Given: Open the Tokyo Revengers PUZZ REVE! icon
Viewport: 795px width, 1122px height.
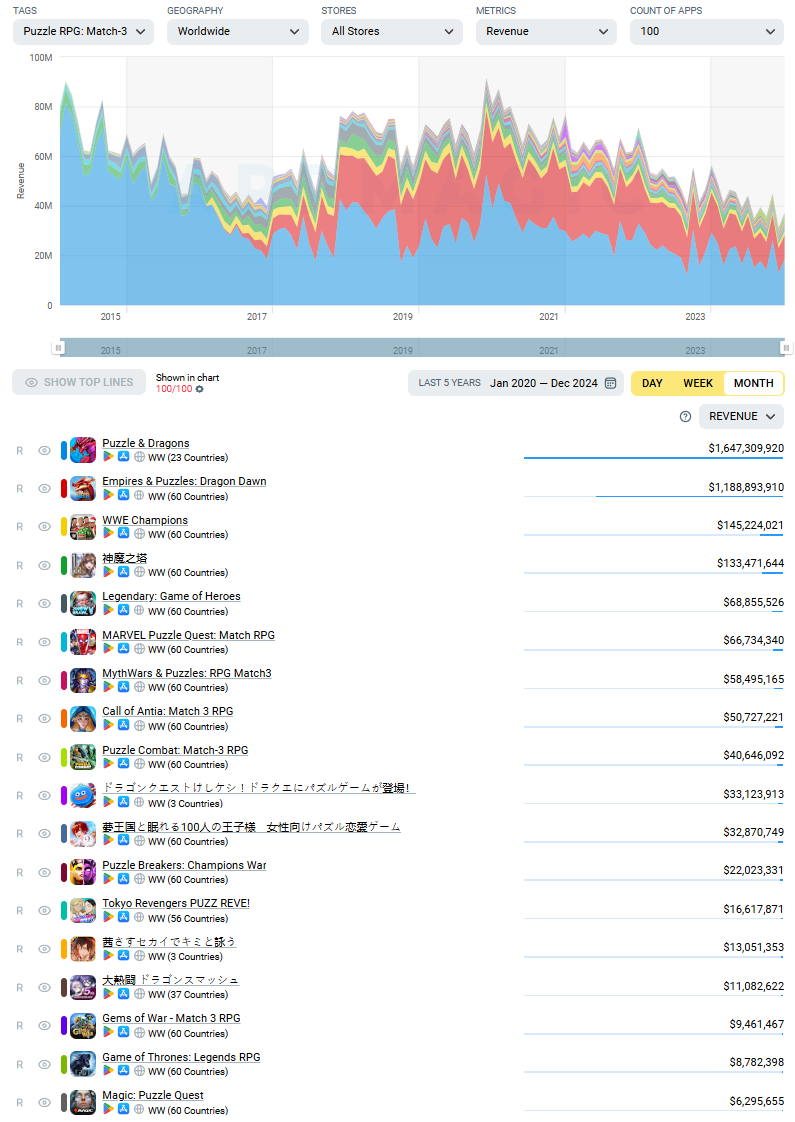Looking at the screenshot, I should click(82, 910).
